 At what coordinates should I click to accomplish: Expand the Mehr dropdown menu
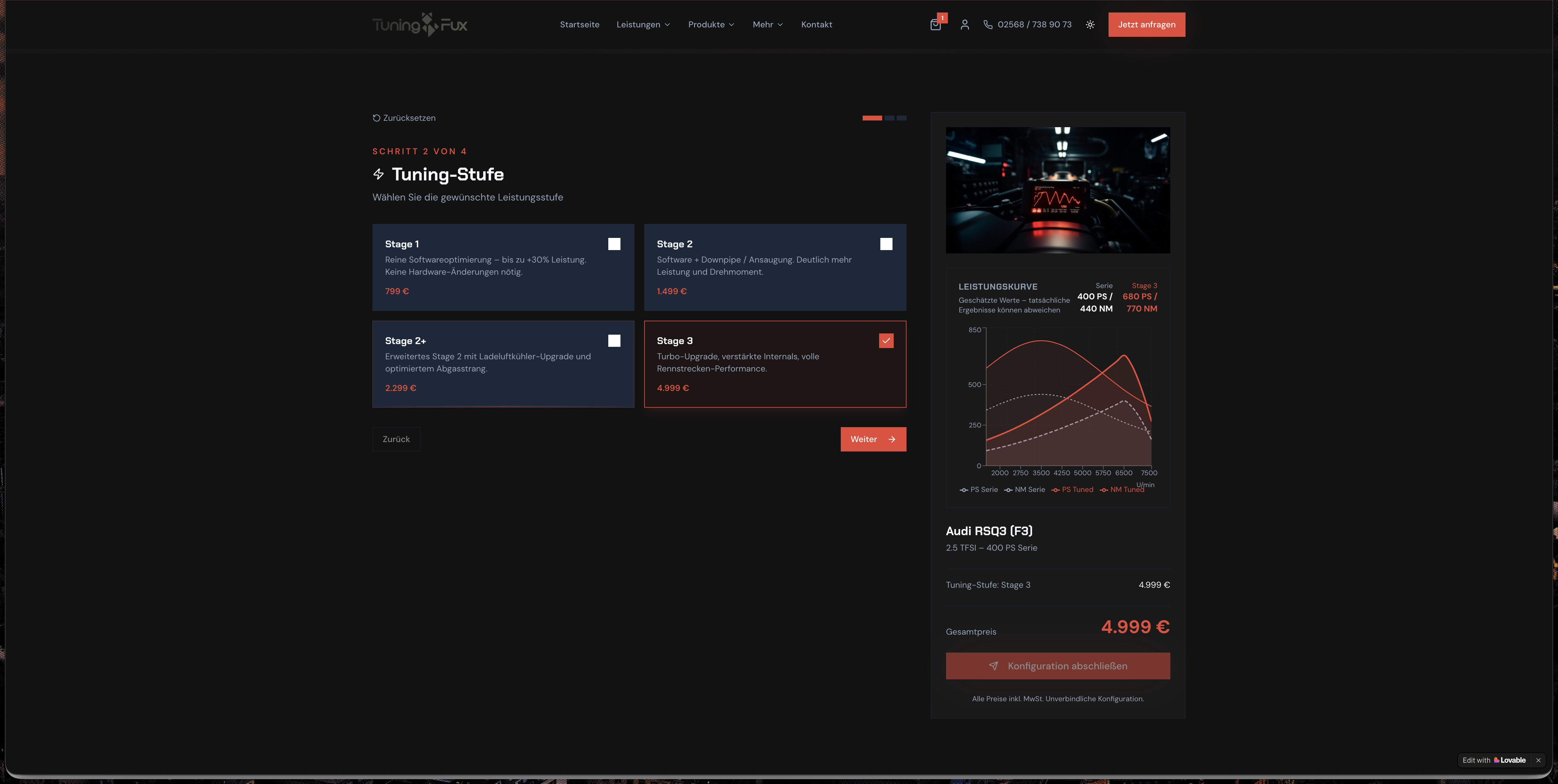pyautogui.click(x=767, y=25)
